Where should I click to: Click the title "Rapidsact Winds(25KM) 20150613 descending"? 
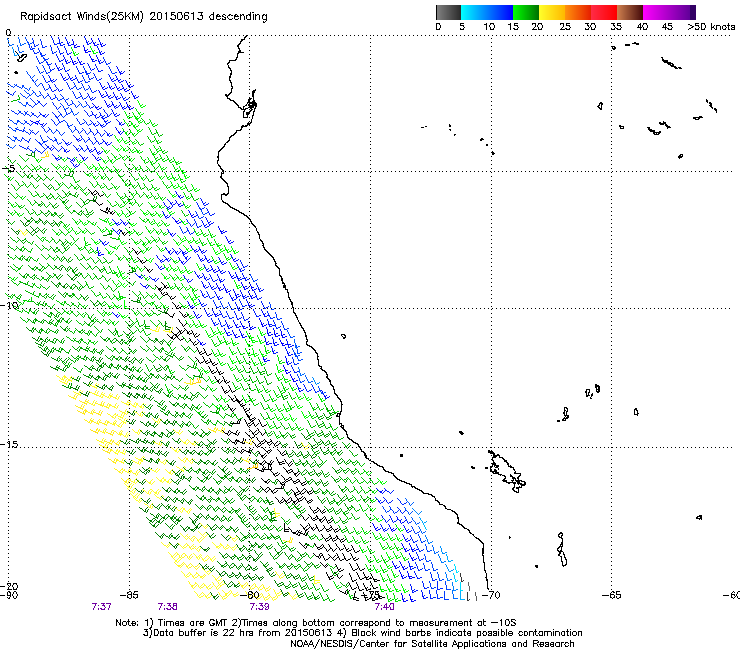coord(143,17)
